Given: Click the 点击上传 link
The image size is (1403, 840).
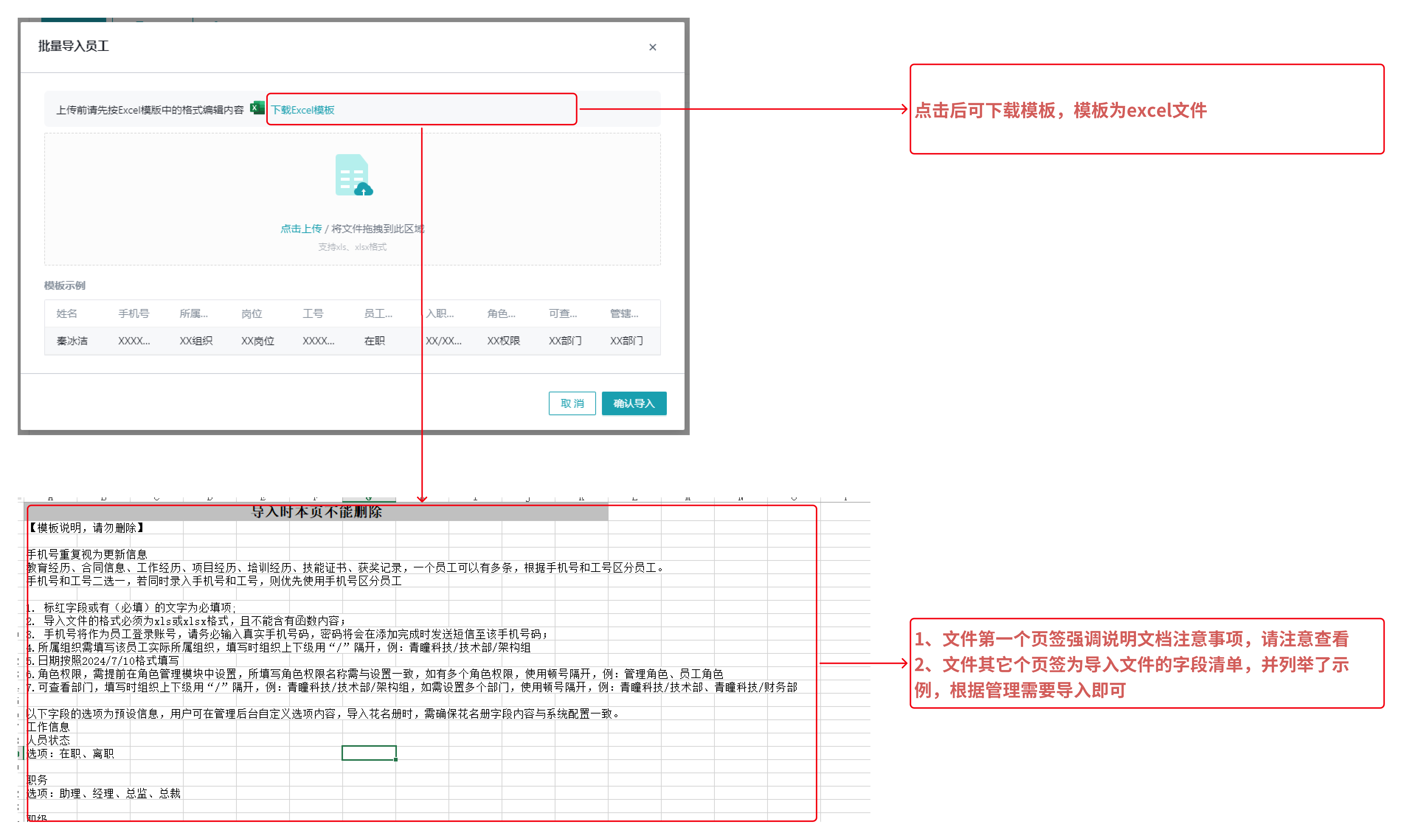Looking at the screenshot, I should 301,229.
